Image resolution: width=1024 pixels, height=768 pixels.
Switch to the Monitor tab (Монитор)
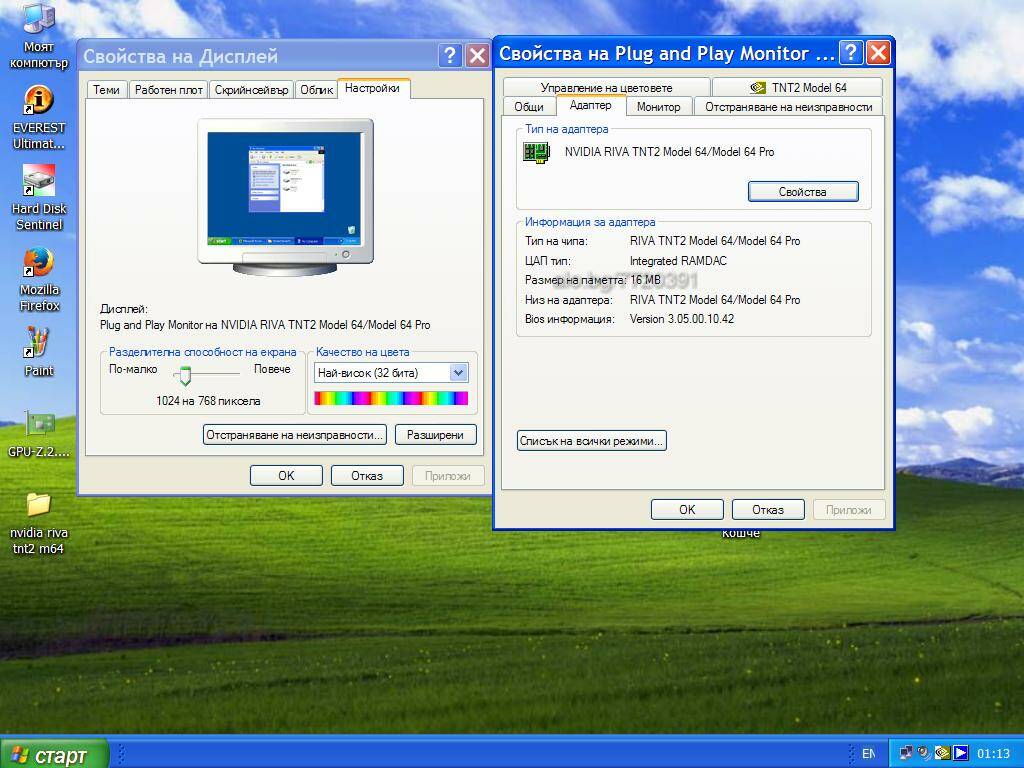coord(658,106)
